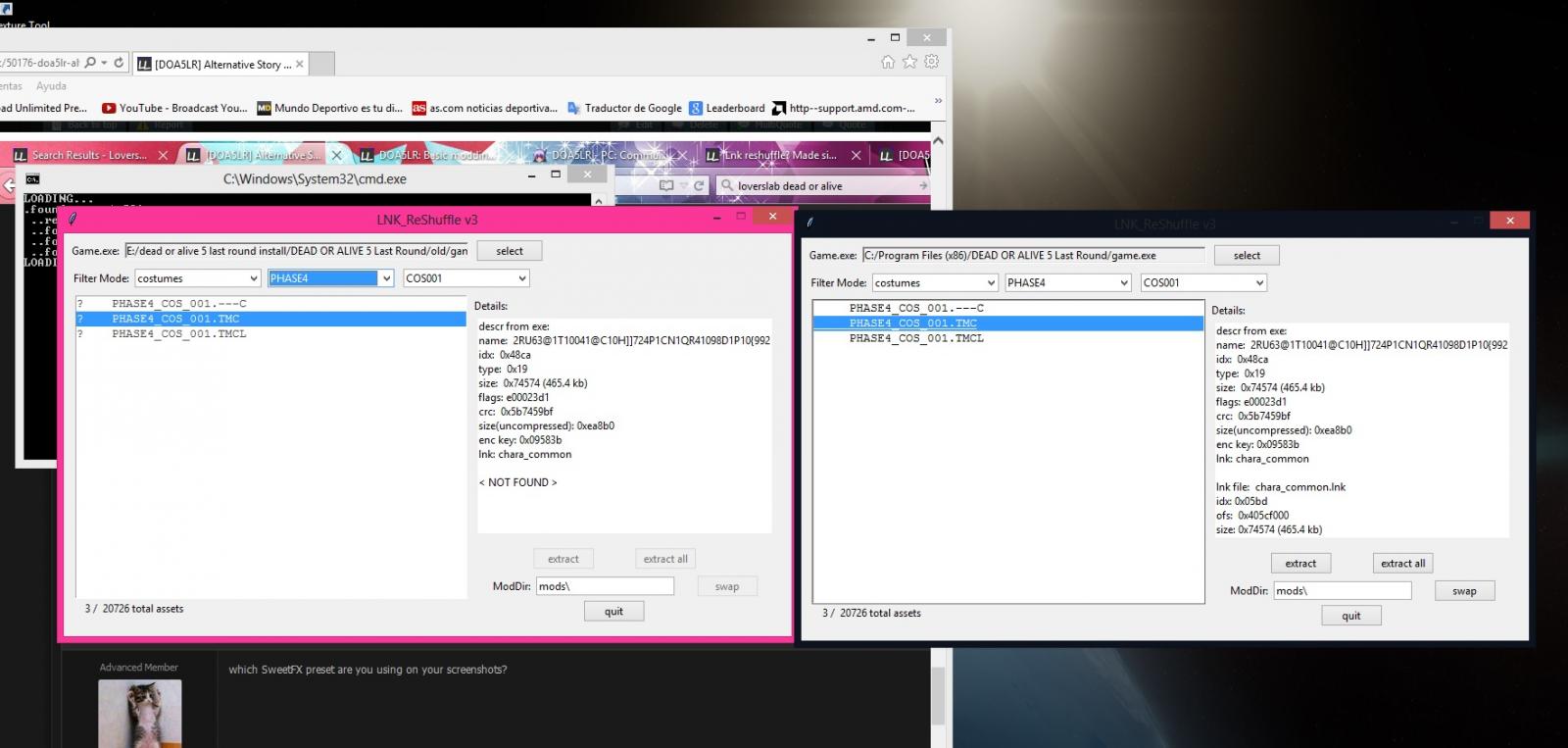1568x748 pixels.
Task: Close the dark LNK_ReShuffle window
Action: [x=1510, y=220]
